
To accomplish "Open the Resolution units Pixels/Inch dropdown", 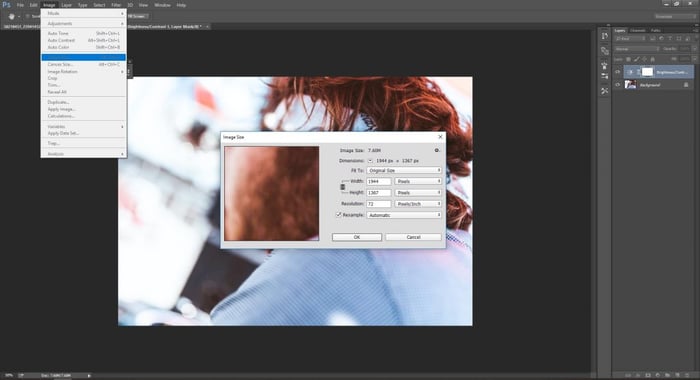I will (418, 204).
